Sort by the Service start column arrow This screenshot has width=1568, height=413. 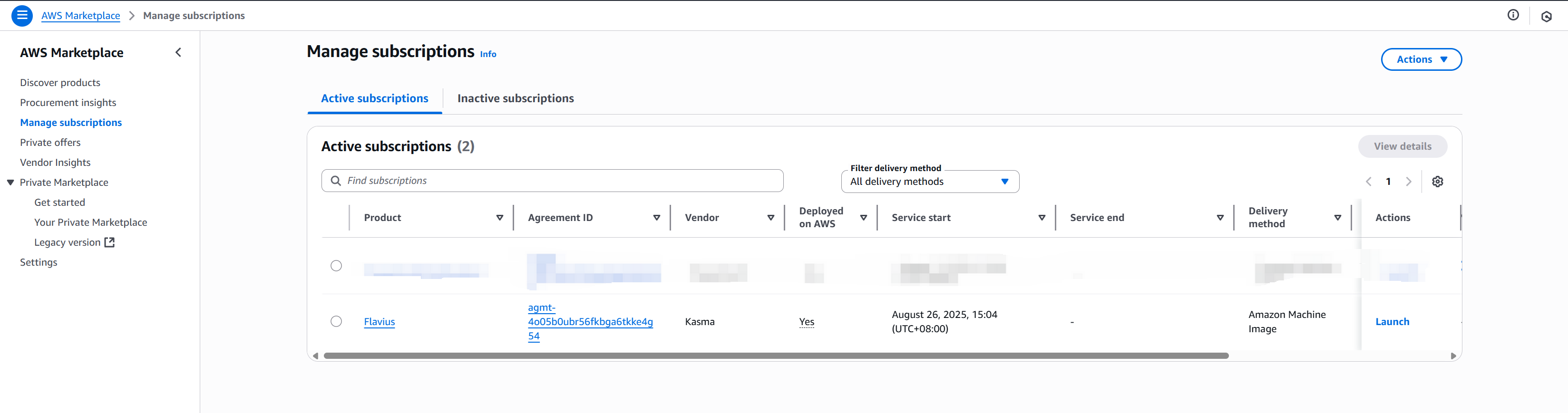point(1042,218)
